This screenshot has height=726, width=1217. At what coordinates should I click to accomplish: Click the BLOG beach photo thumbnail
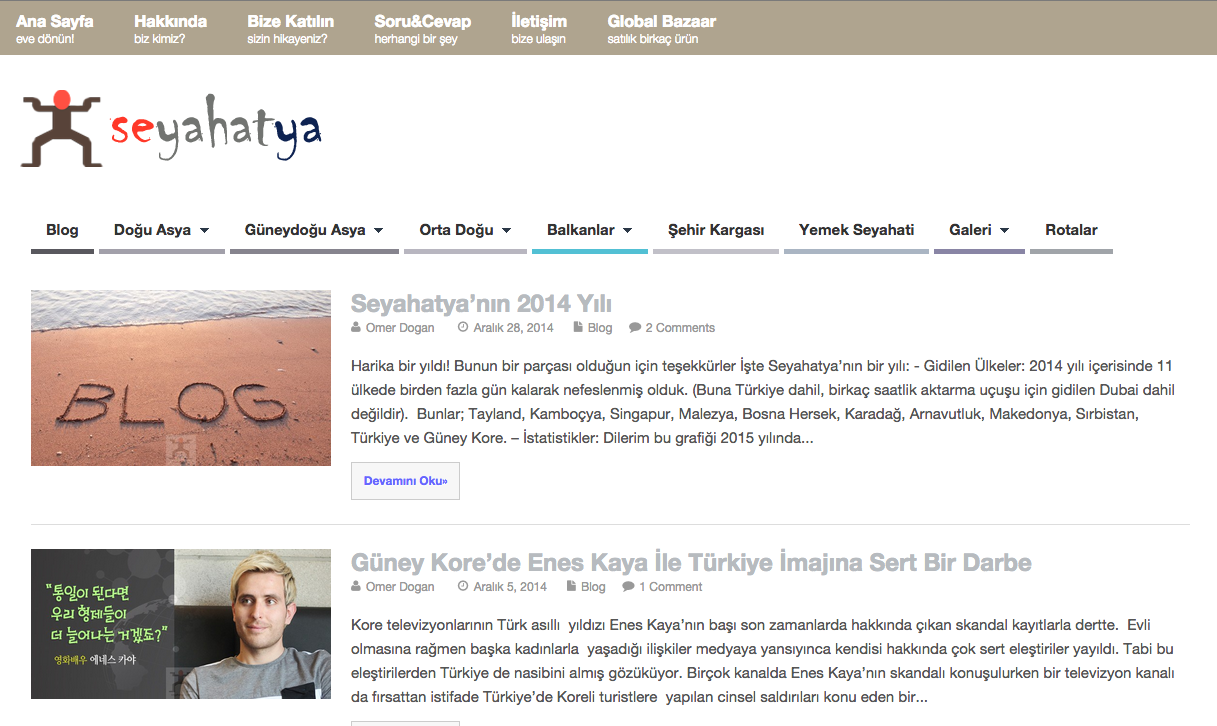point(180,377)
